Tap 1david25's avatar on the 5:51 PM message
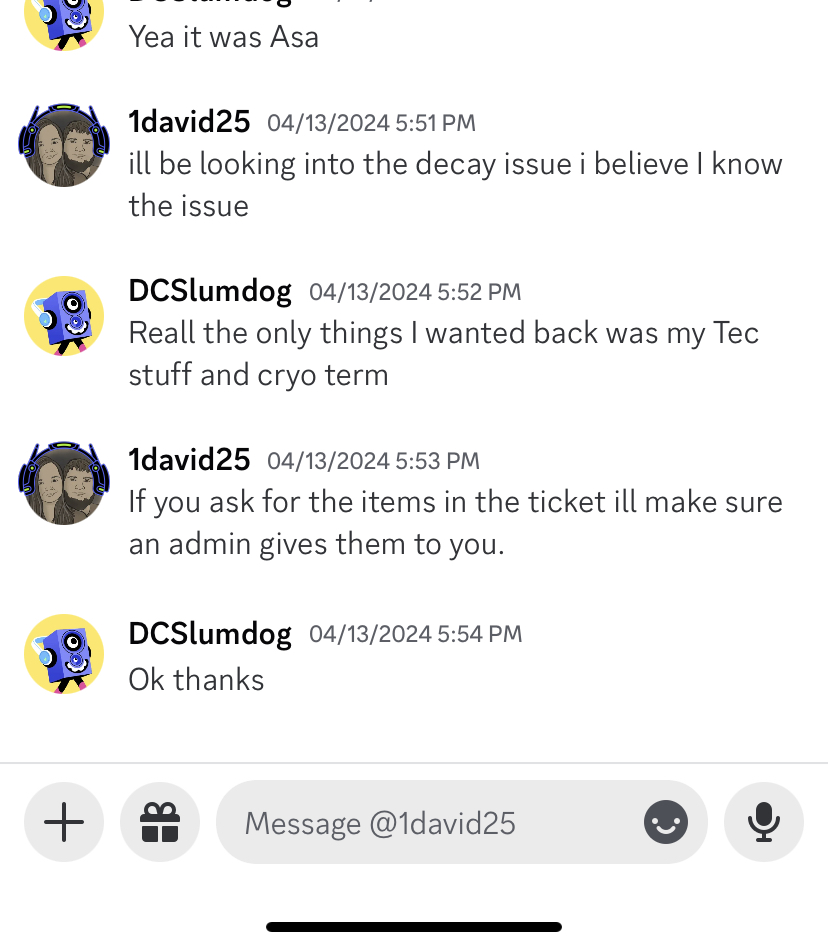Image resolution: width=828 pixels, height=948 pixels. click(64, 145)
